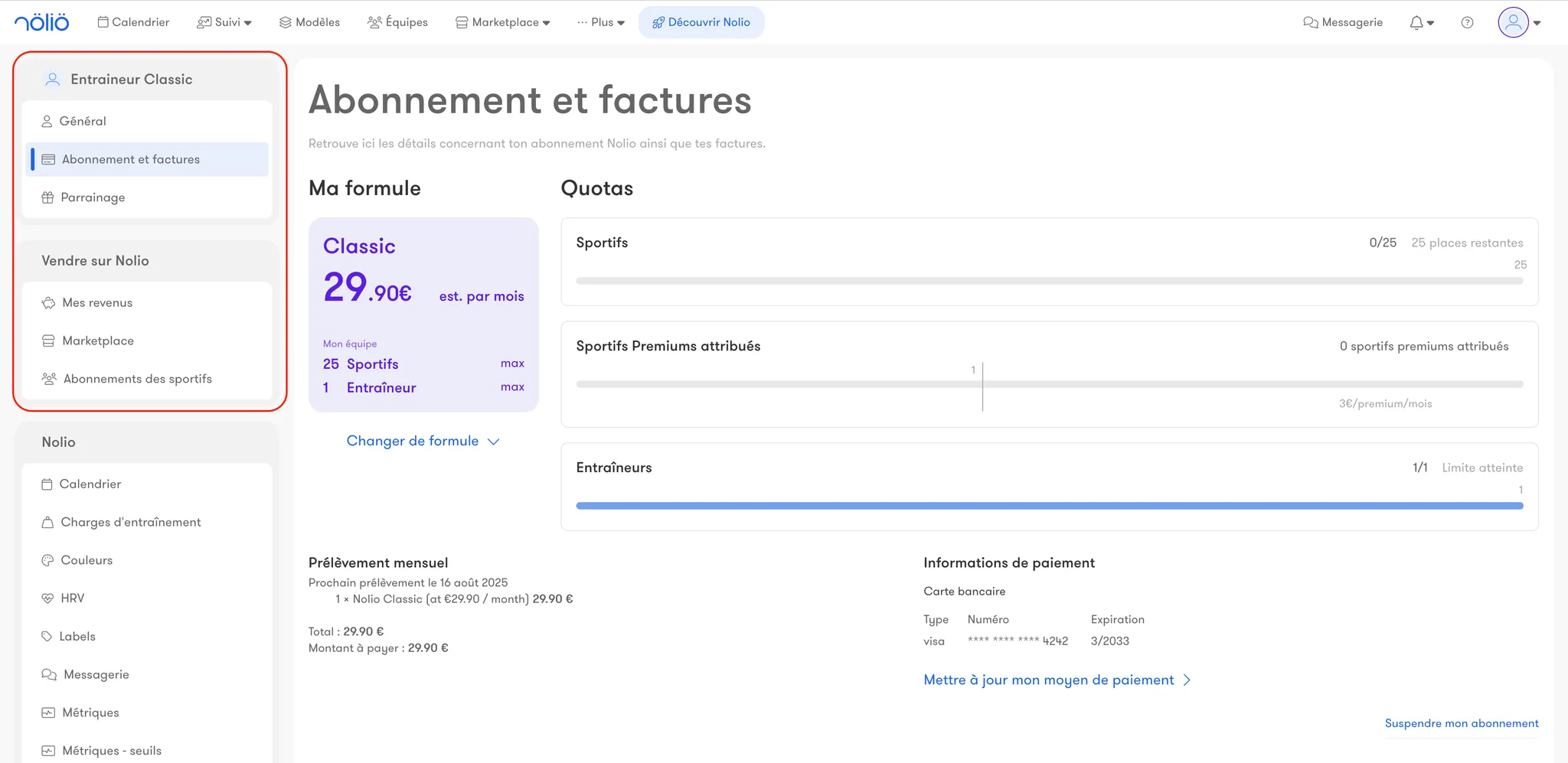Screen dimensions: 1568x763
Task: Open Labels settings
Action: 147,636
